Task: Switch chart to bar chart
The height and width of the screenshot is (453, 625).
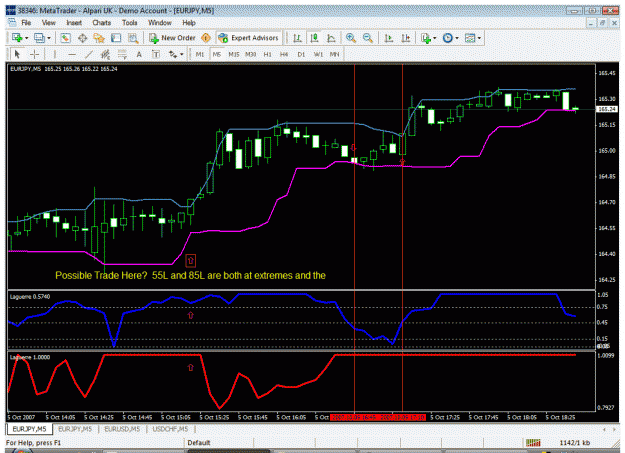Action: tap(297, 38)
